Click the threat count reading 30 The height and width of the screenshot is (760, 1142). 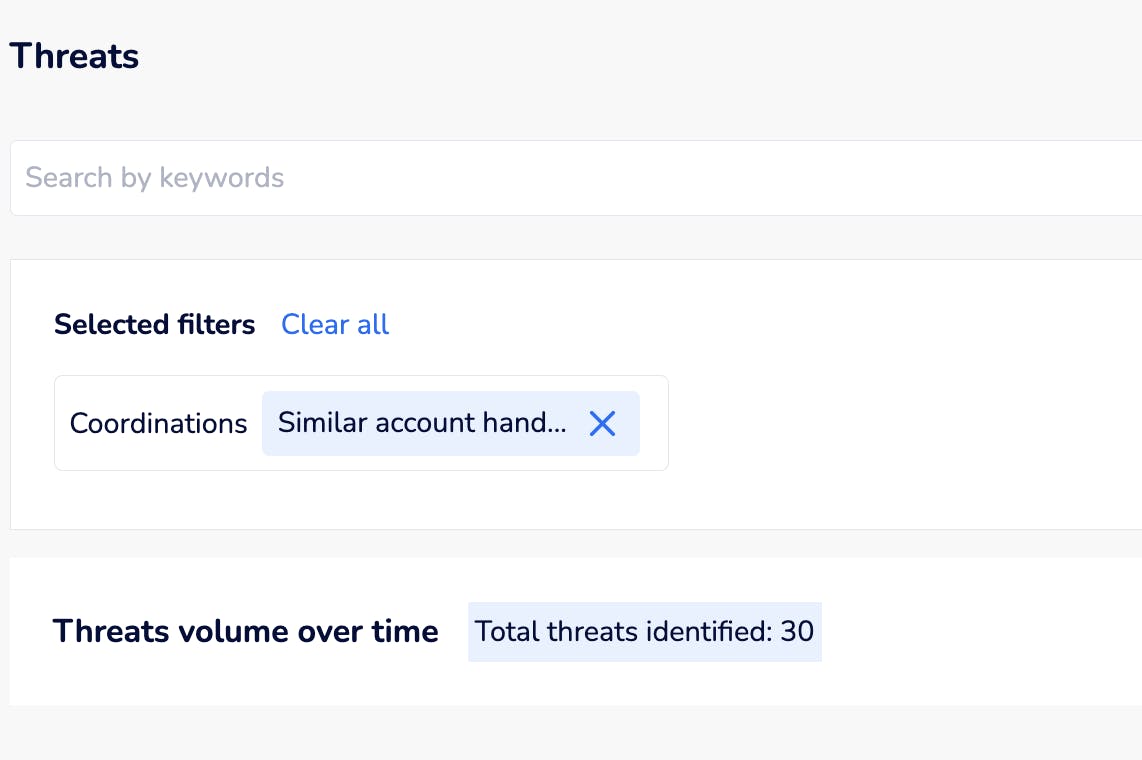click(797, 632)
